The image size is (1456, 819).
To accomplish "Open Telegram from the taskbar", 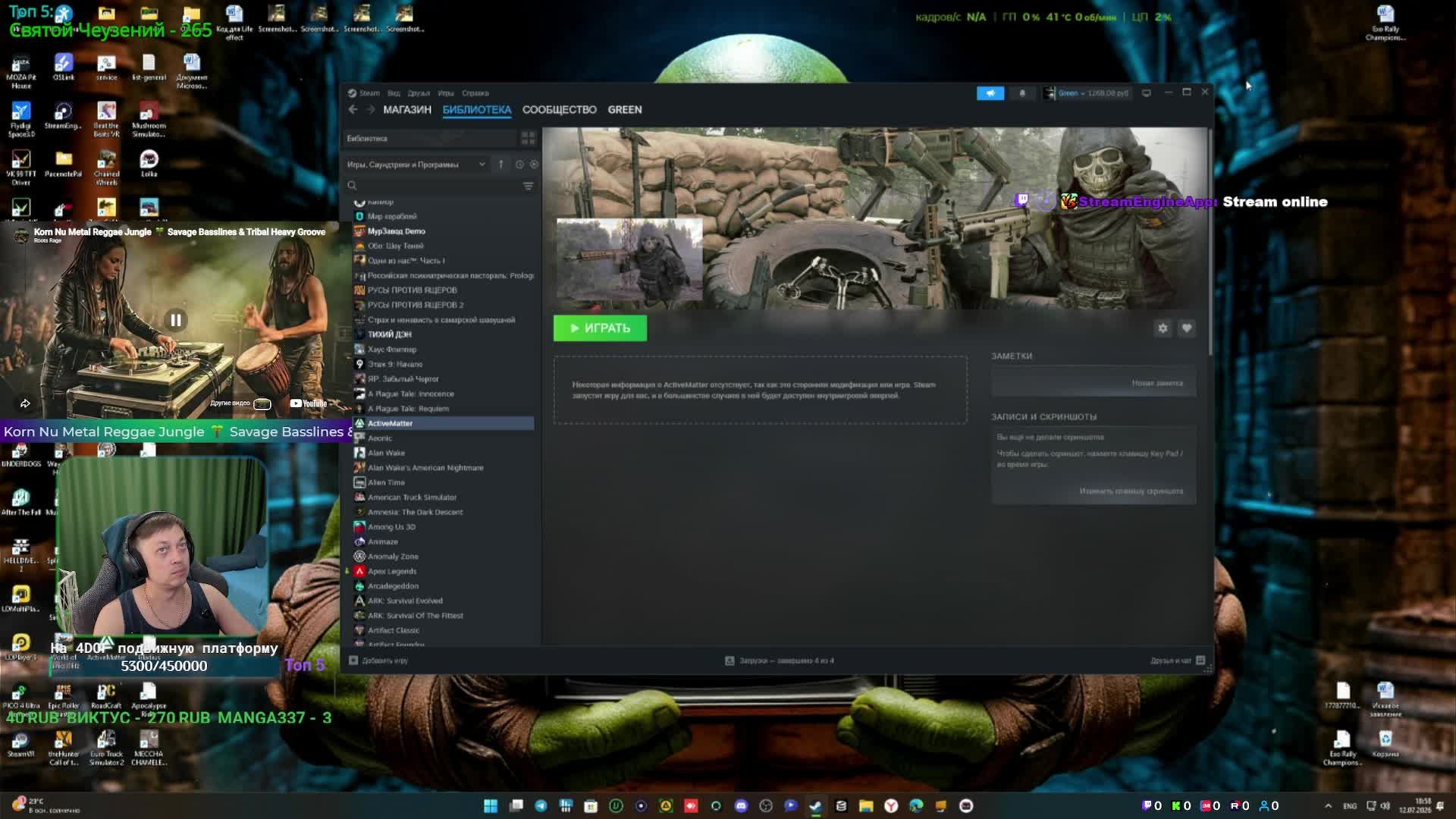I will coord(541,805).
